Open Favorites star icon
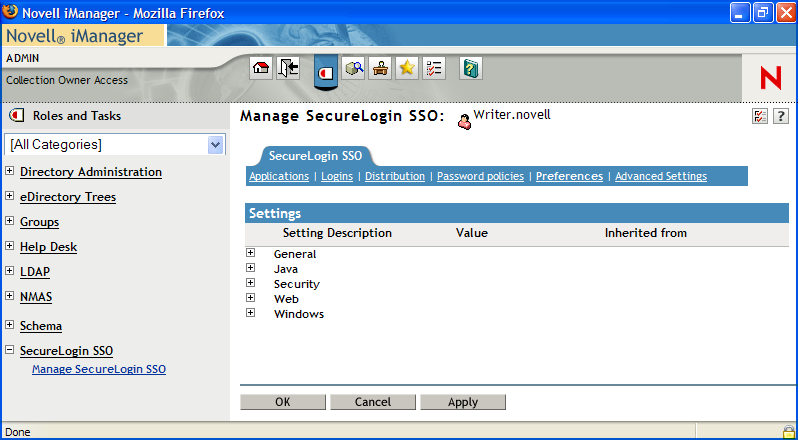798x440 pixels. point(407,68)
